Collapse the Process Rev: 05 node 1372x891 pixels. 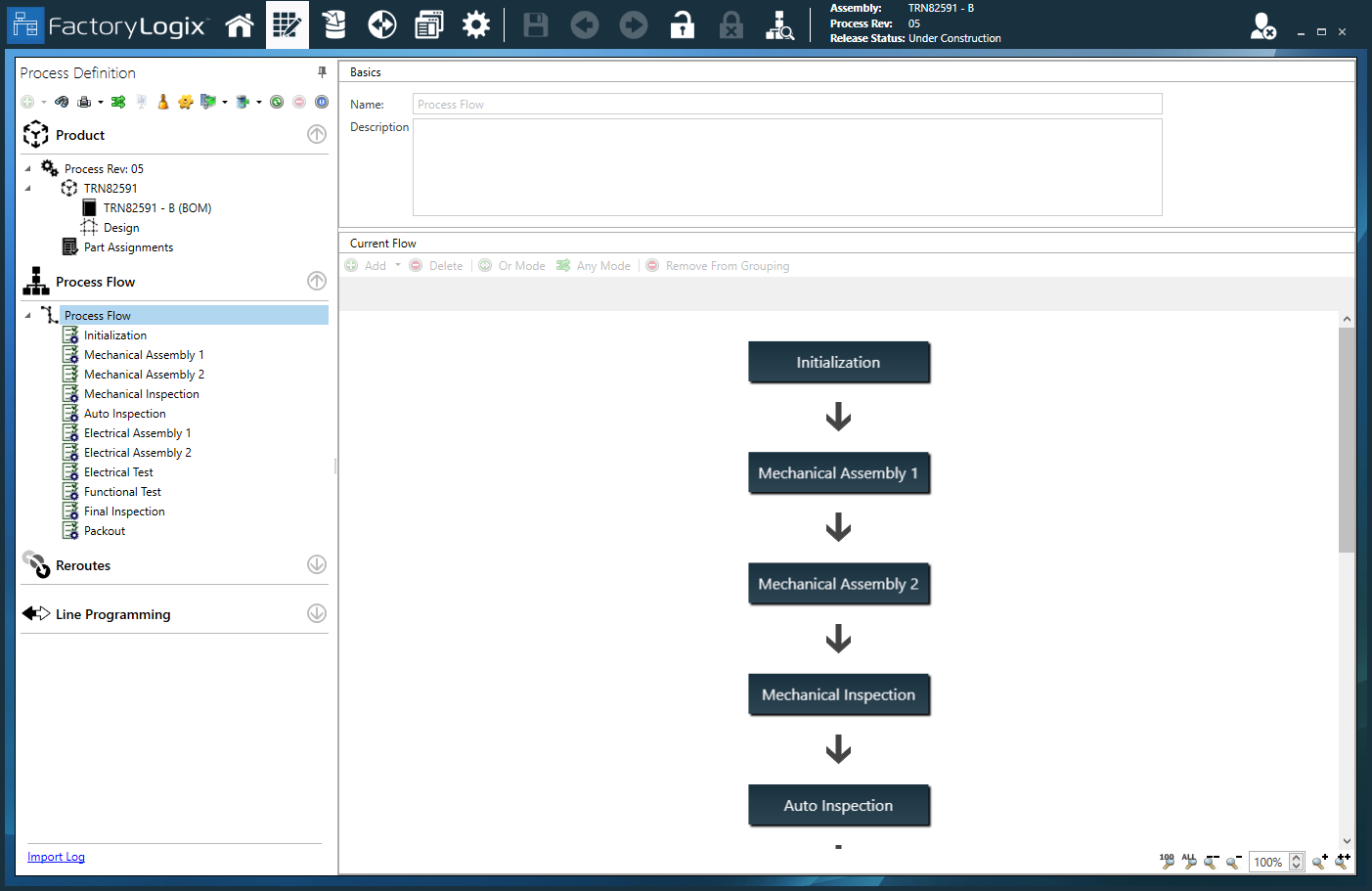point(28,167)
